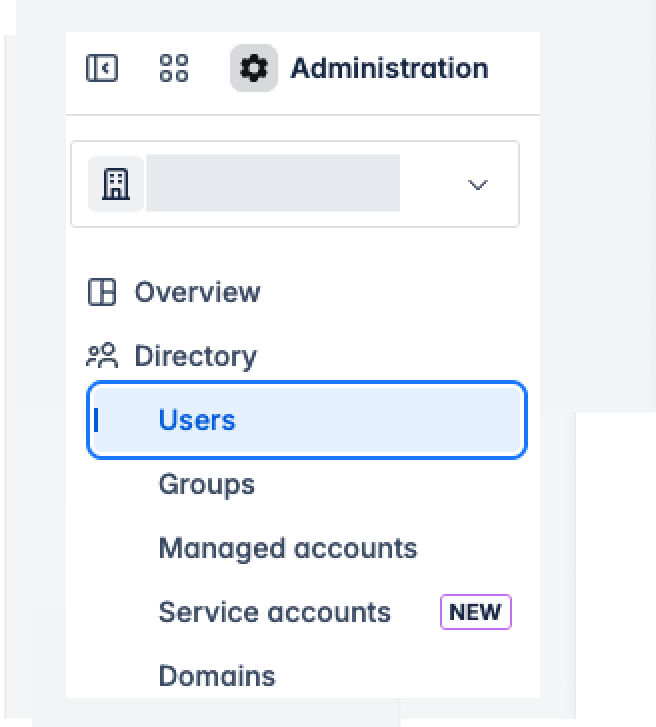Click the redacted organization name
This screenshot has height=727, width=656.
[x=273, y=184]
